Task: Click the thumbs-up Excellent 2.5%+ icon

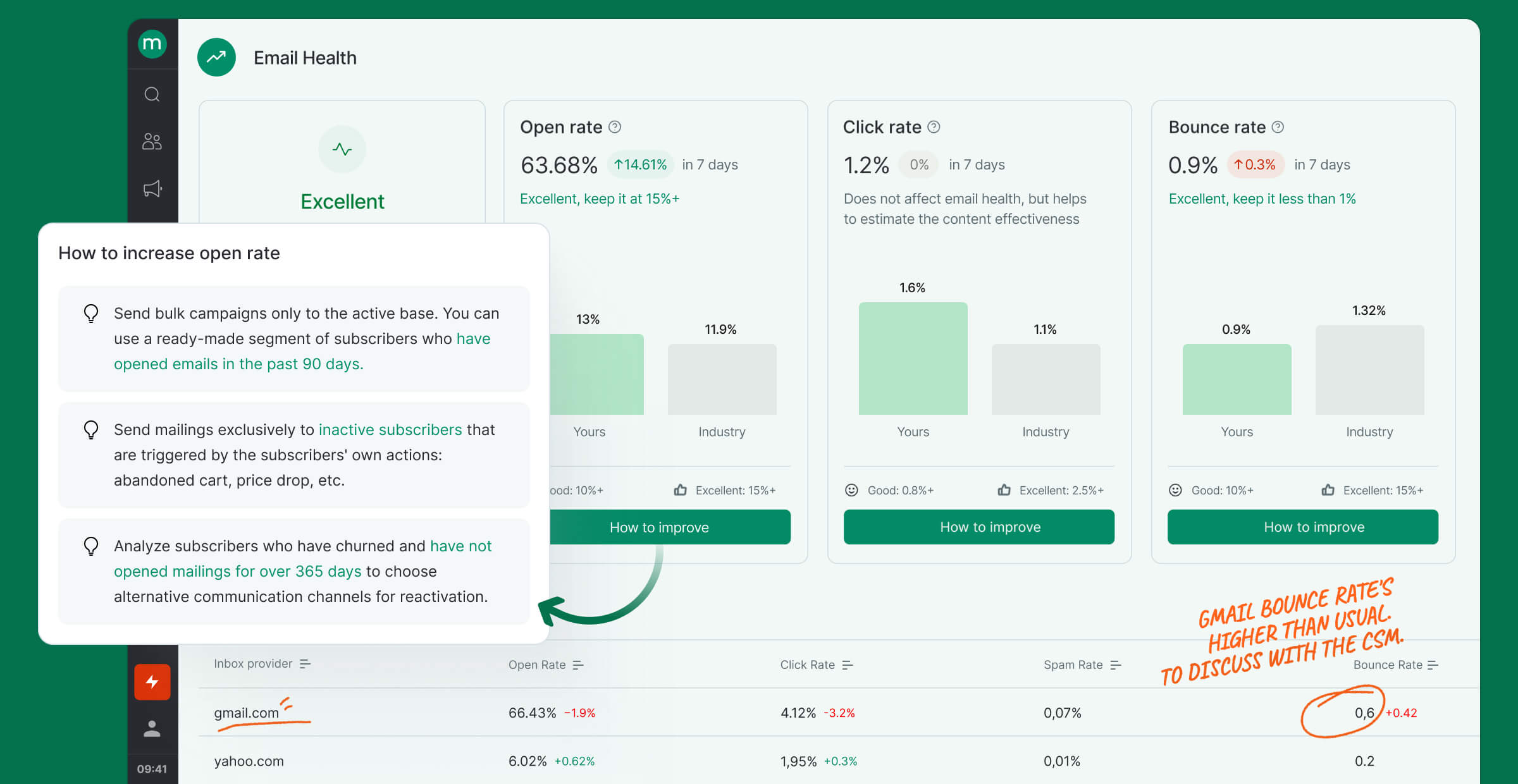Action: (1004, 489)
